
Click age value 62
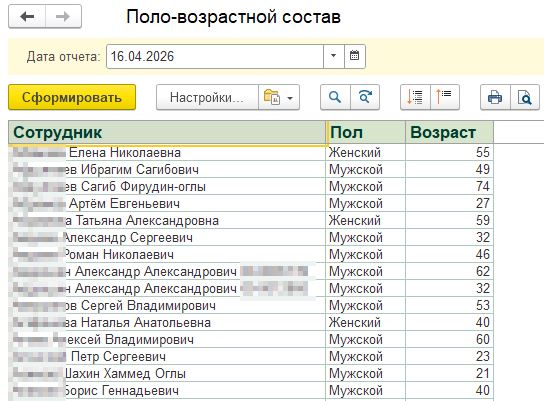coord(483,271)
